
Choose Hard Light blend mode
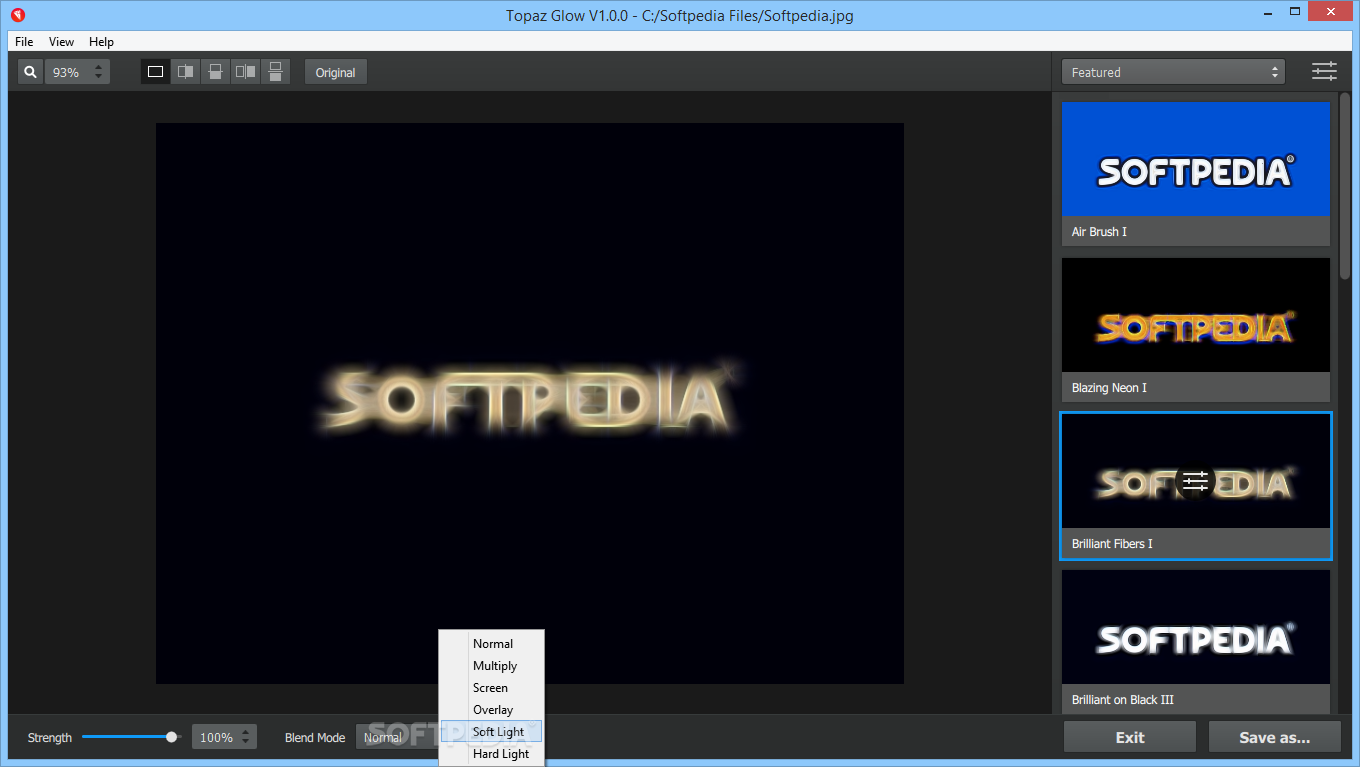(492, 754)
